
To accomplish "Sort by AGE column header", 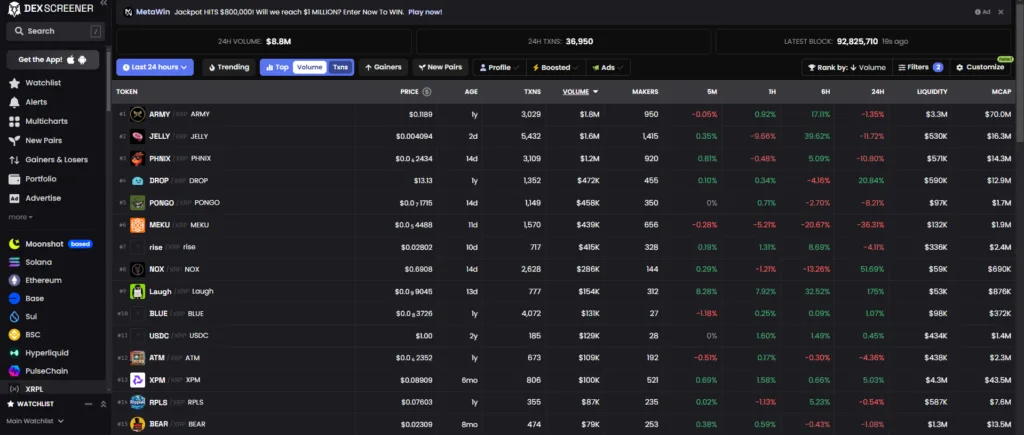I will pyautogui.click(x=471, y=92).
